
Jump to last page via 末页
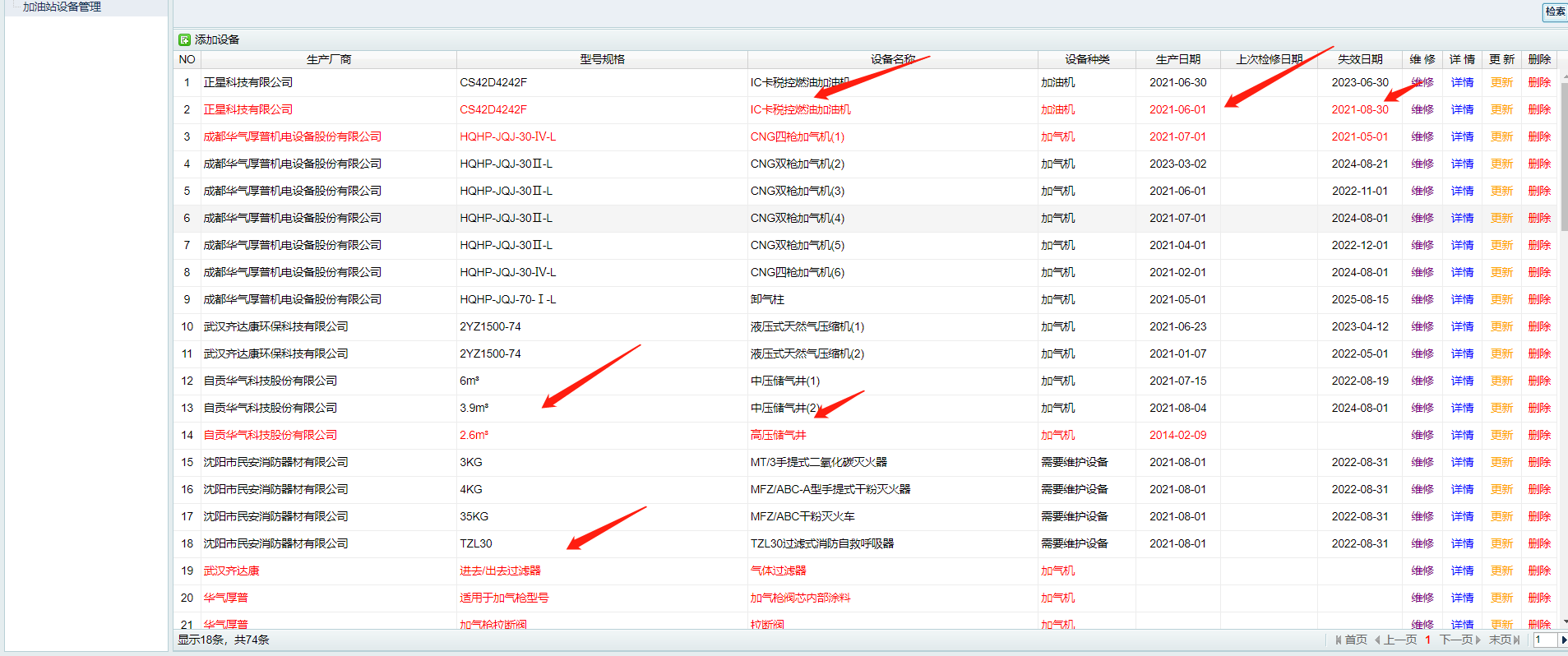coord(1504,640)
